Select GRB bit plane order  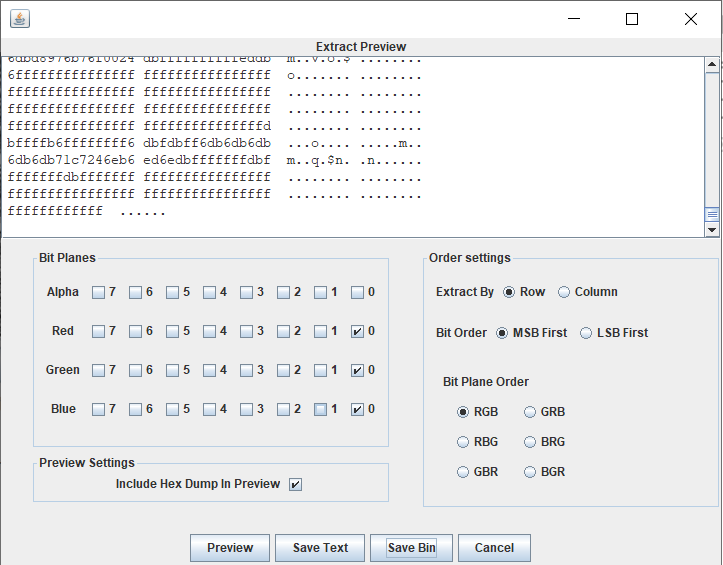tap(530, 412)
